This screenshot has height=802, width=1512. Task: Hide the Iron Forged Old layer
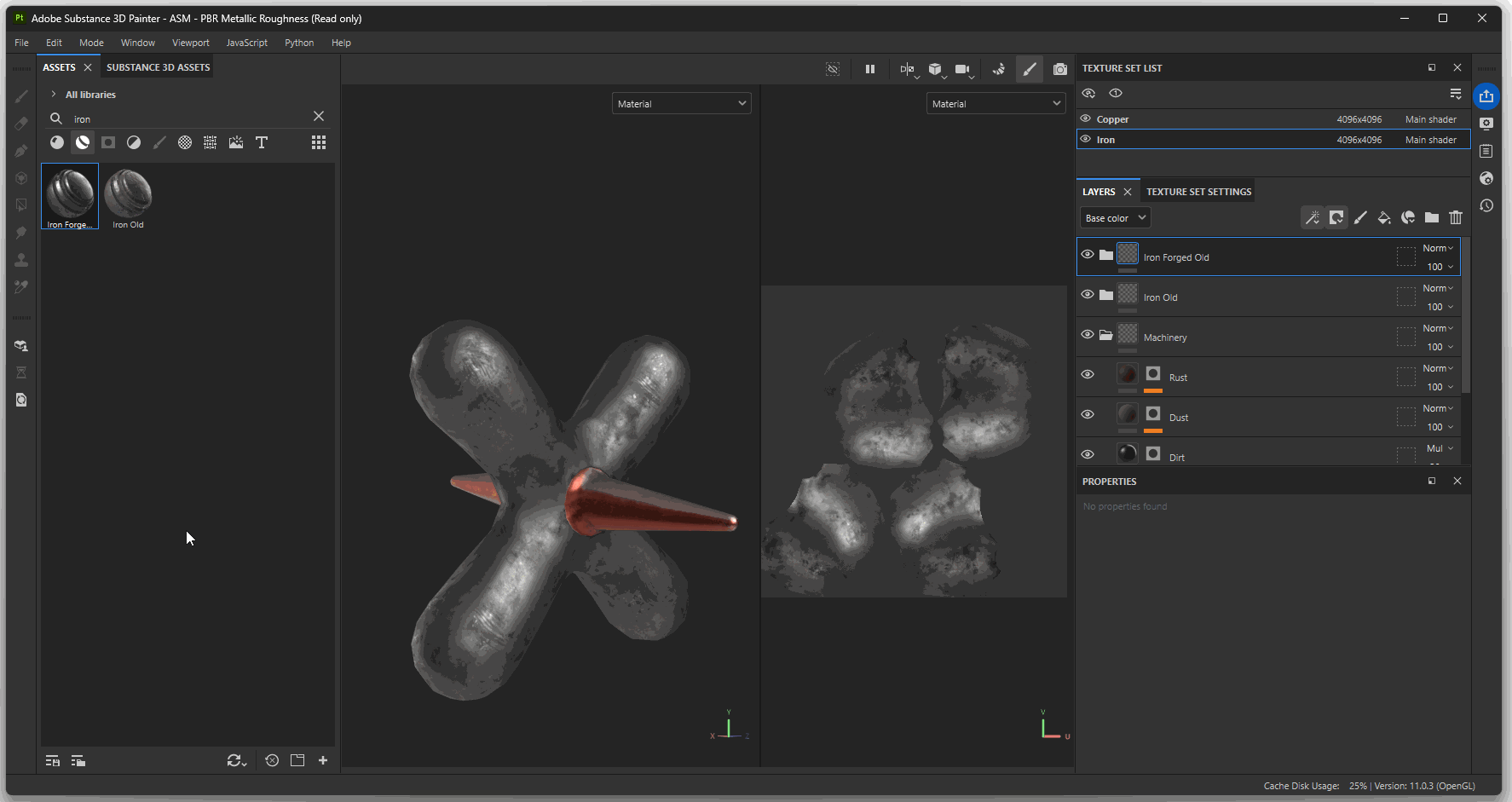[x=1088, y=254]
